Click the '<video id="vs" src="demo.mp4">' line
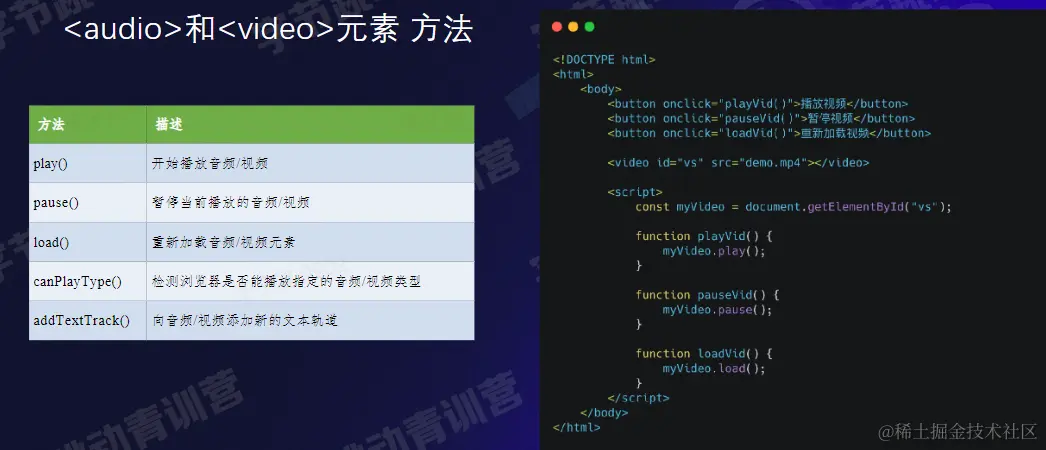The image size is (1046, 450). coord(738,162)
